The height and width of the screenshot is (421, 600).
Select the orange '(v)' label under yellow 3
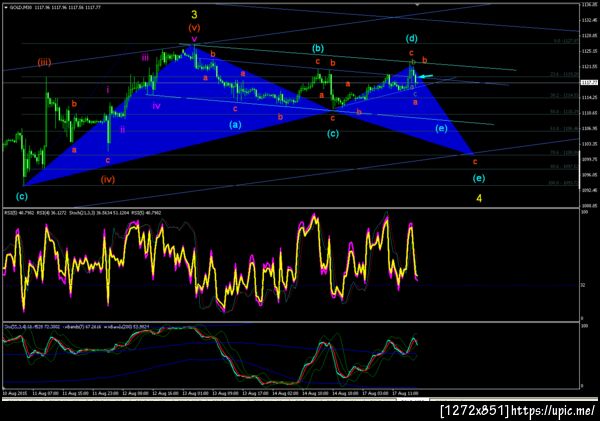pyautogui.click(x=194, y=28)
